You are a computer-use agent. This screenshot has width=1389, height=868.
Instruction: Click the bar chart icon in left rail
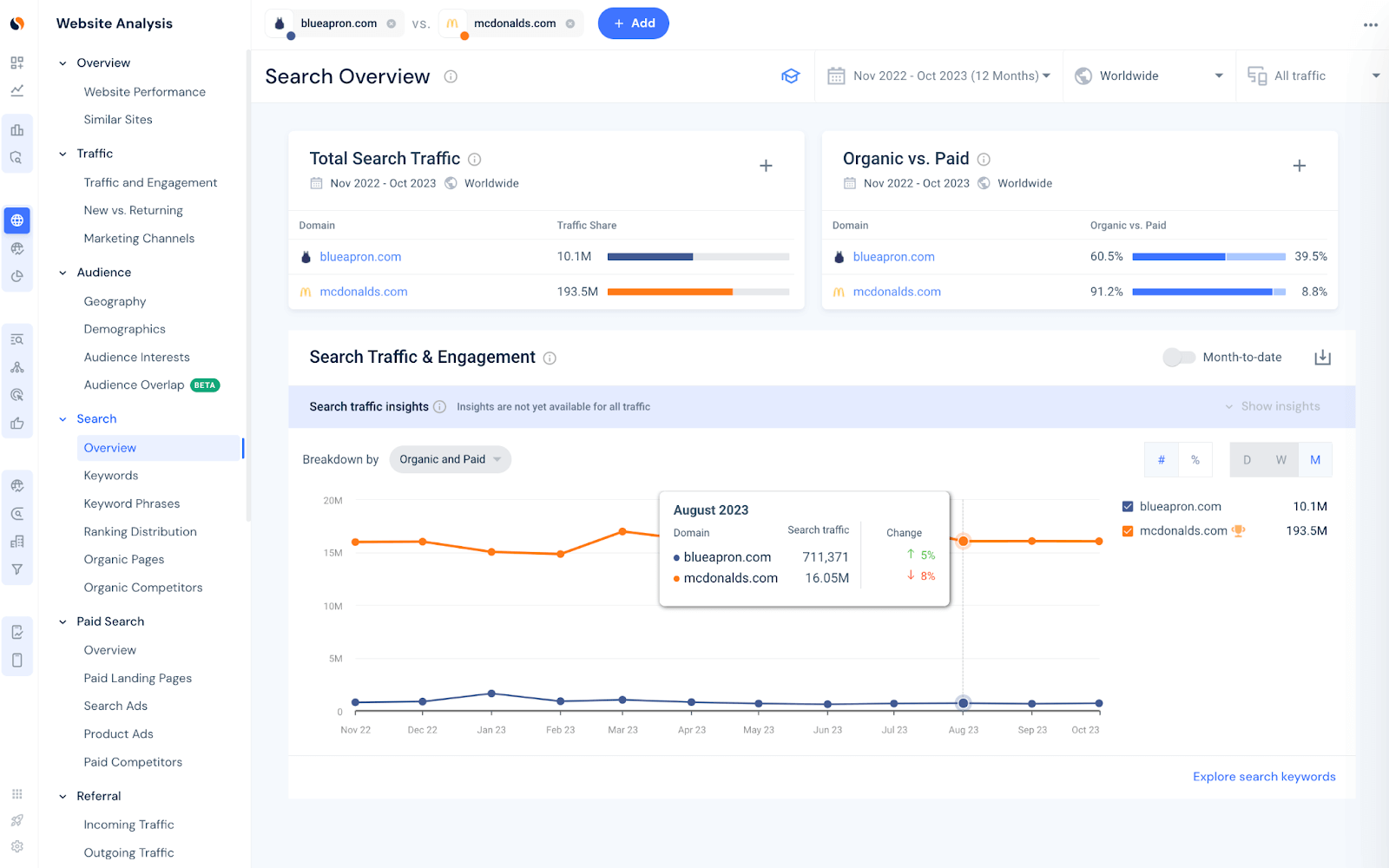[17, 130]
